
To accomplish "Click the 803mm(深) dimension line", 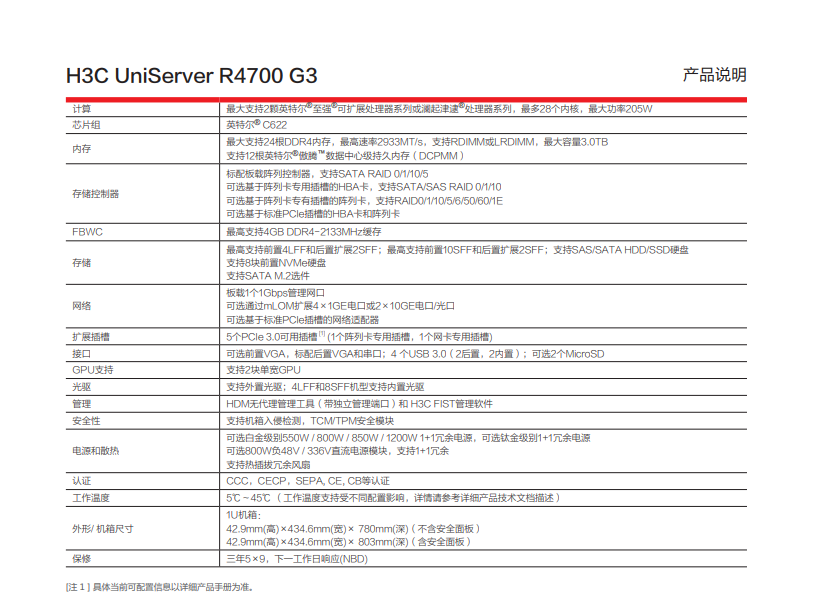I will click(x=348, y=542).
